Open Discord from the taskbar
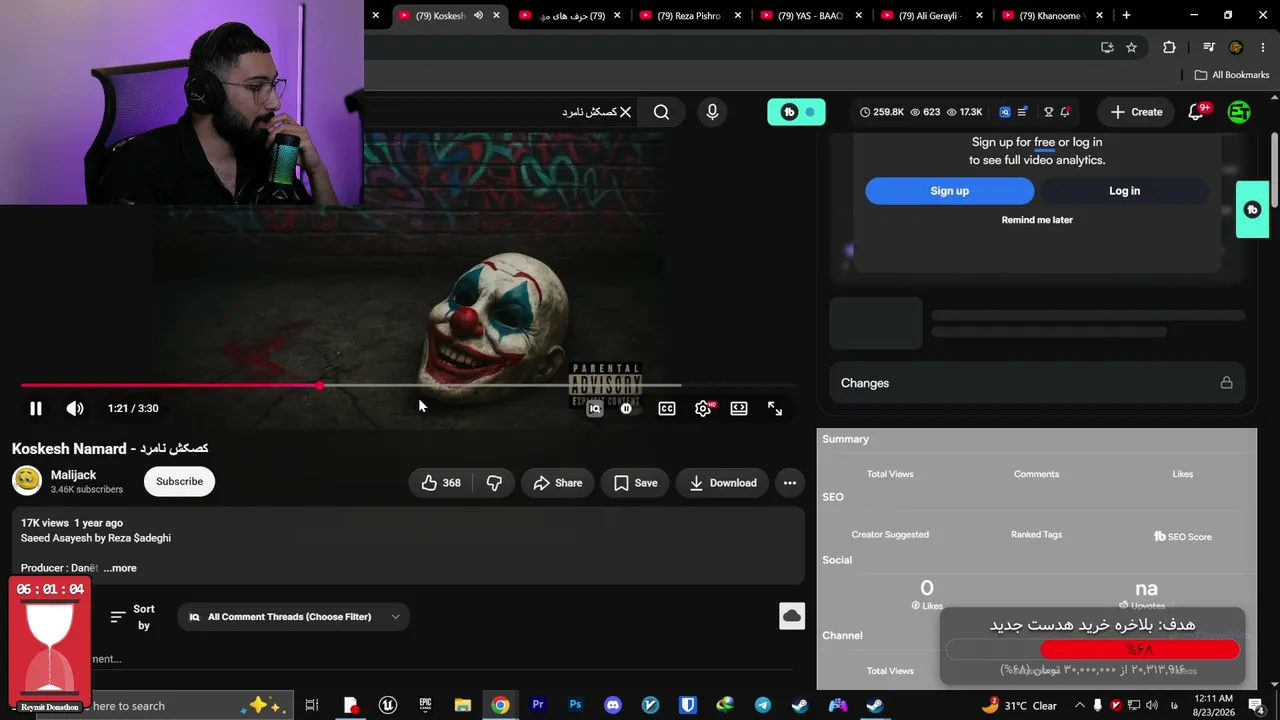The width and height of the screenshot is (1280, 720). pos(613,705)
